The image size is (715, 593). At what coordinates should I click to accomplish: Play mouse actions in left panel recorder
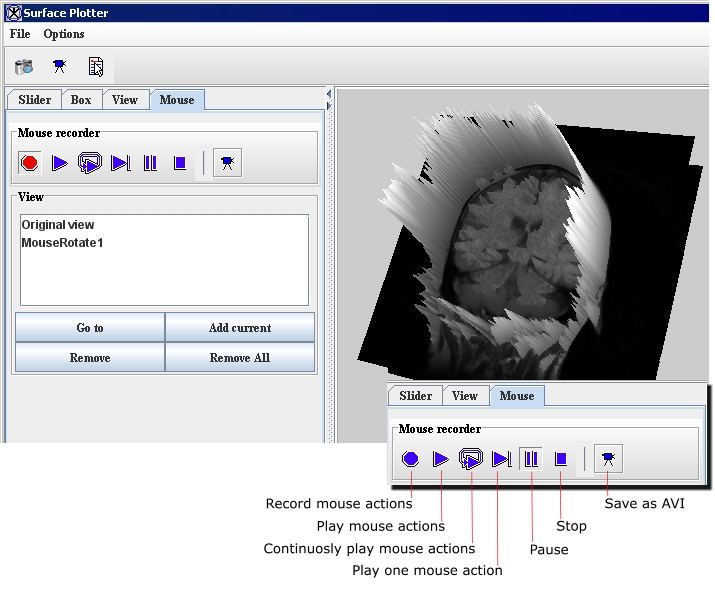tap(60, 163)
